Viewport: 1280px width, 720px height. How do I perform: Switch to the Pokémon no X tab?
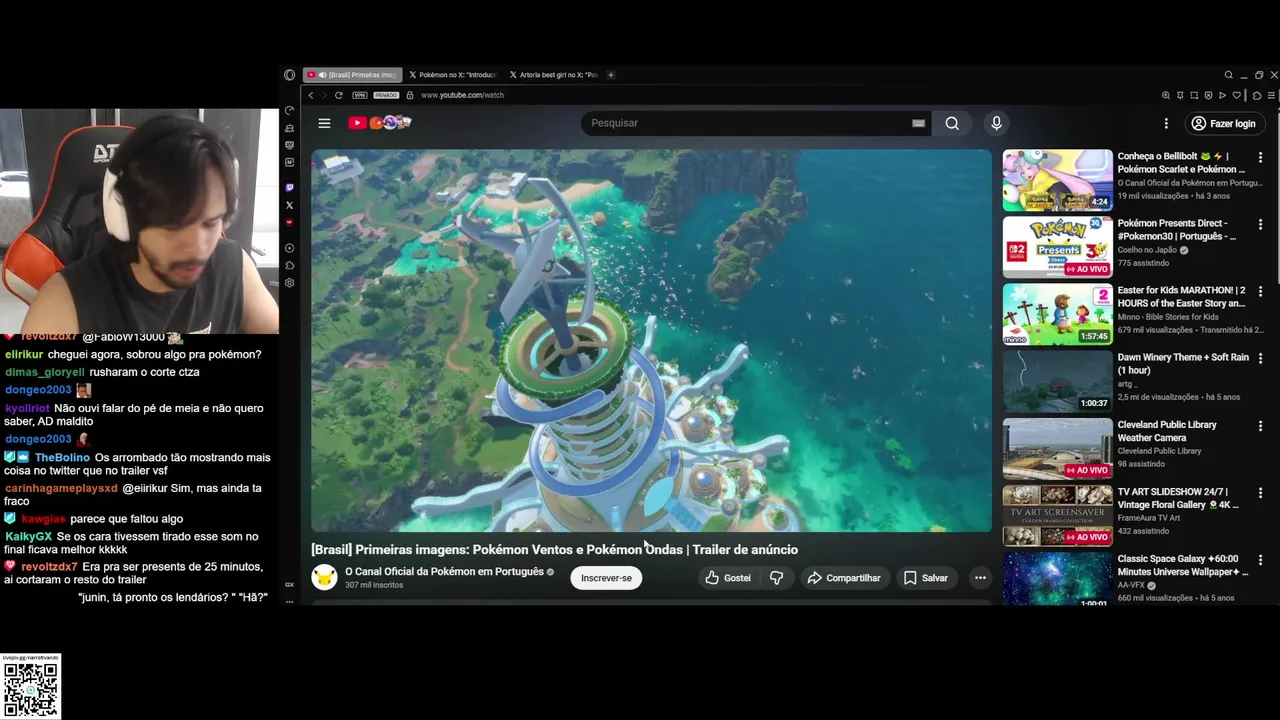452,75
